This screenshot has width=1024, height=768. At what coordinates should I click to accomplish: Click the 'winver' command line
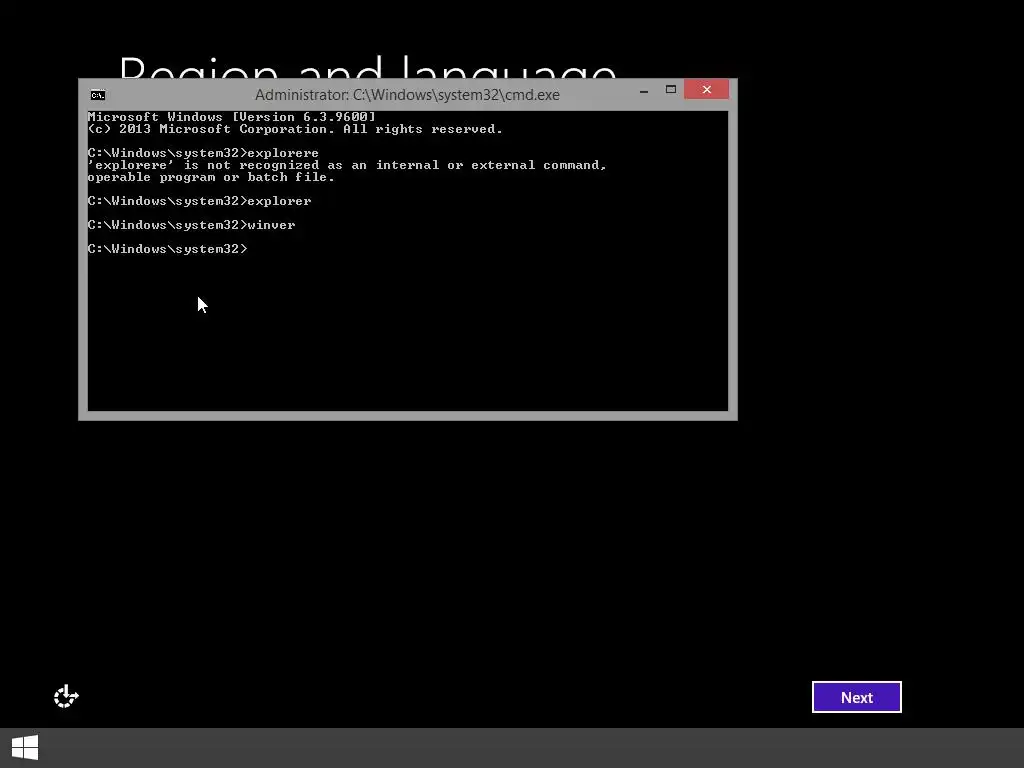191,225
